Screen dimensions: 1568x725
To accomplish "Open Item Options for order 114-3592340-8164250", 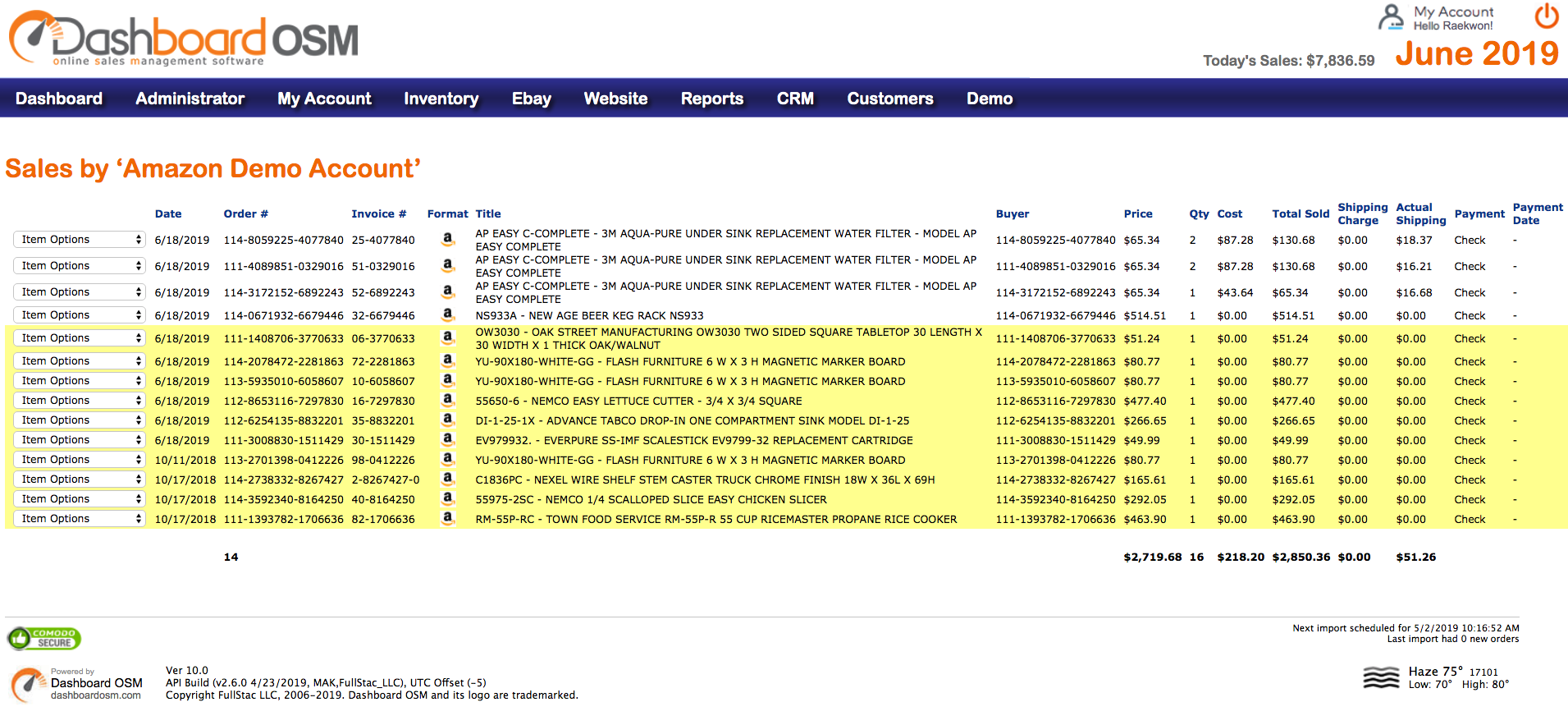I will click(80, 499).
